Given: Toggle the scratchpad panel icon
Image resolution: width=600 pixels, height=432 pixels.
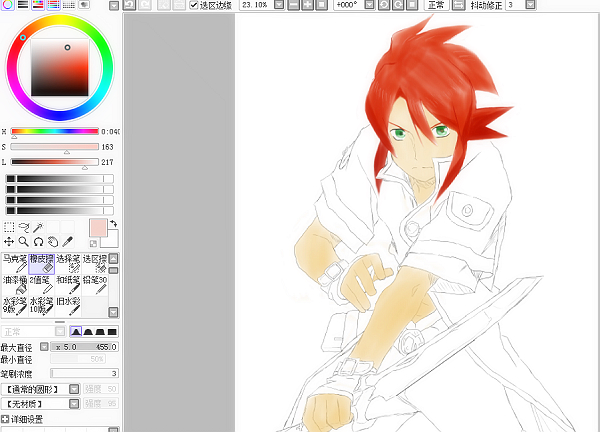Looking at the screenshot, I should [x=84, y=5].
